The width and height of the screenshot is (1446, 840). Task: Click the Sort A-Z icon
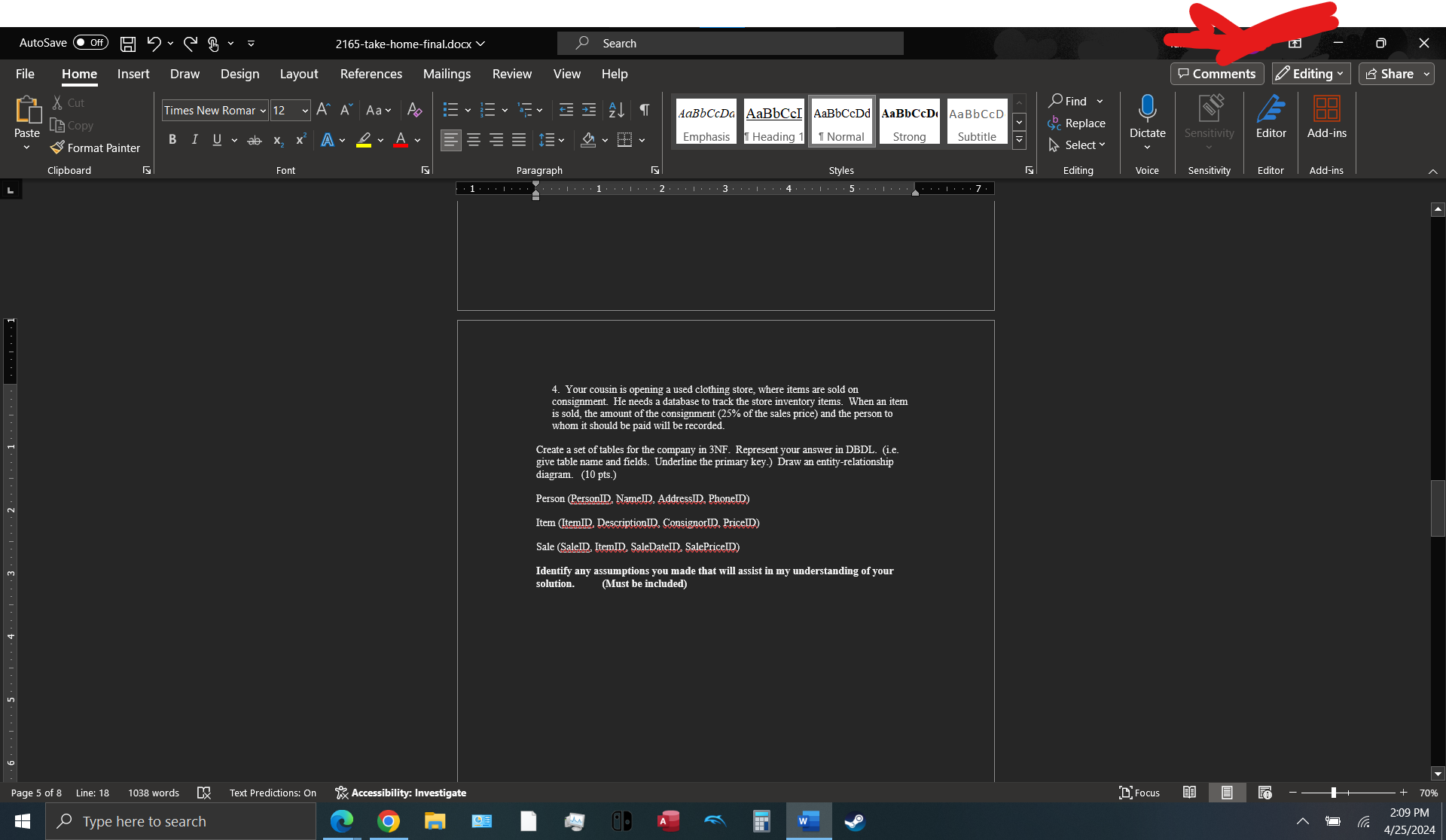616,110
